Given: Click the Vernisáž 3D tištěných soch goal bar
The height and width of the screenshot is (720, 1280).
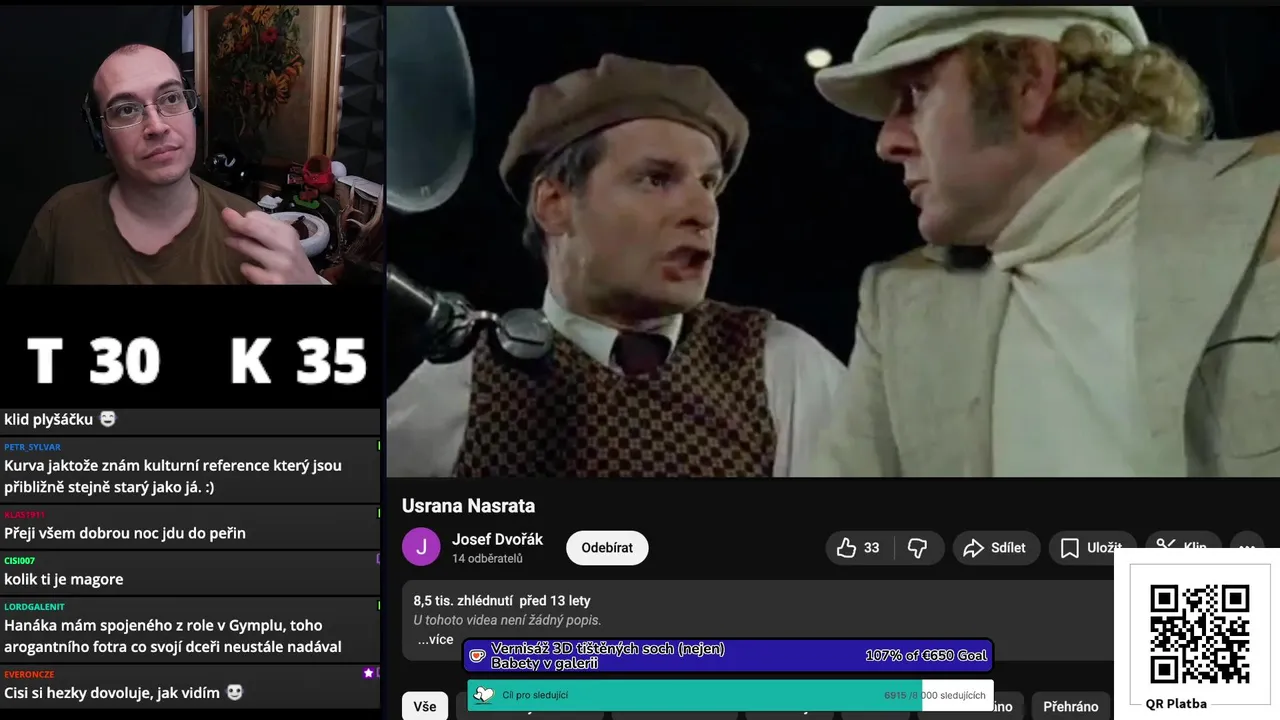Looking at the screenshot, I should point(728,656).
